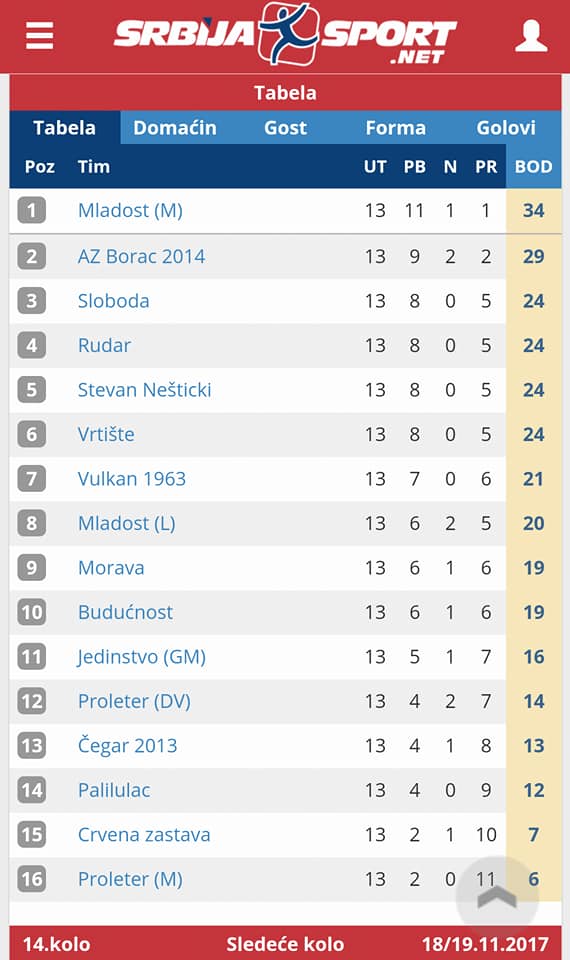Click the Tabela tab
570x960 pixels.
(x=64, y=127)
